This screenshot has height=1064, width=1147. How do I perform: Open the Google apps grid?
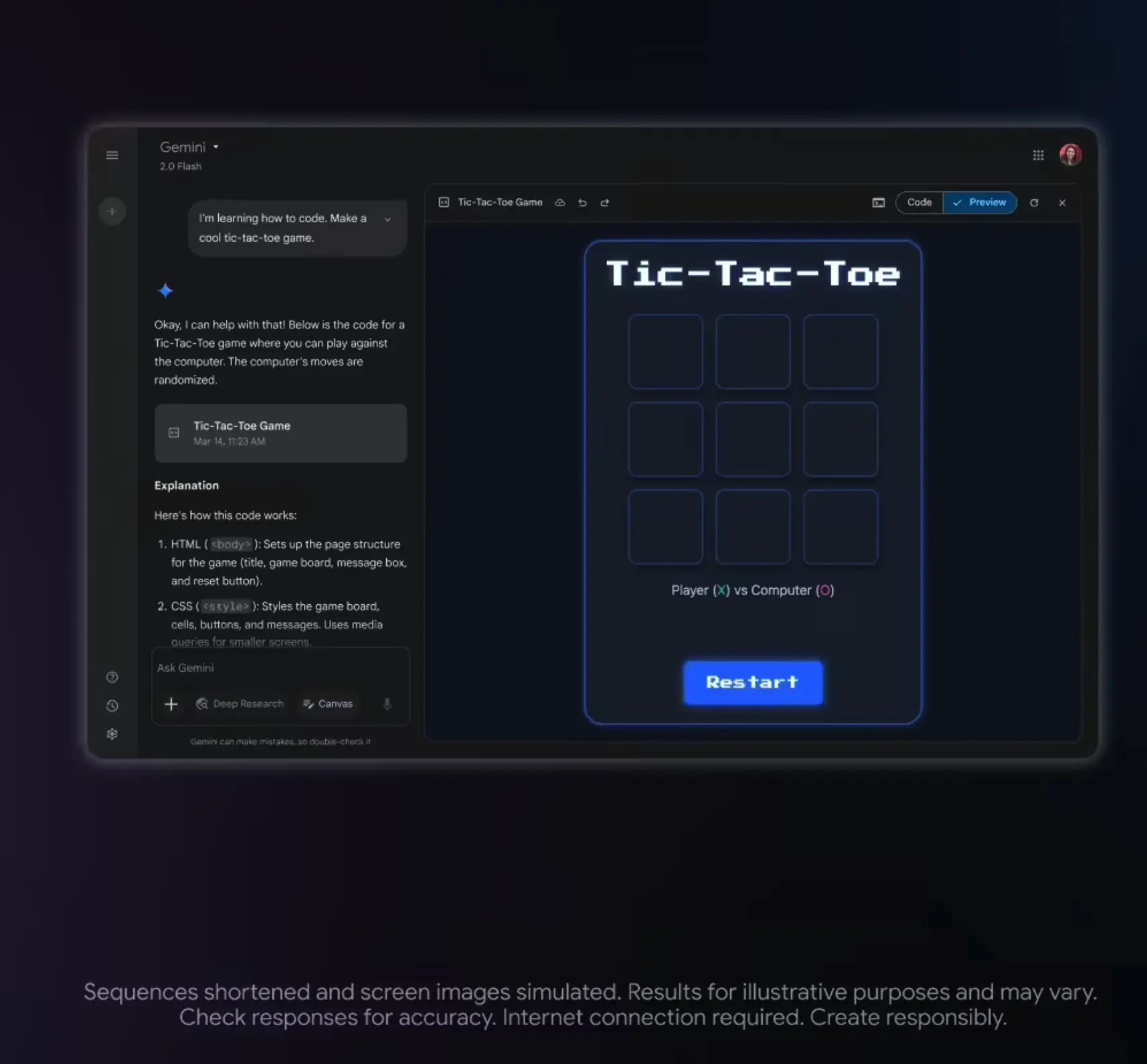pyautogui.click(x=1038, y=155)
